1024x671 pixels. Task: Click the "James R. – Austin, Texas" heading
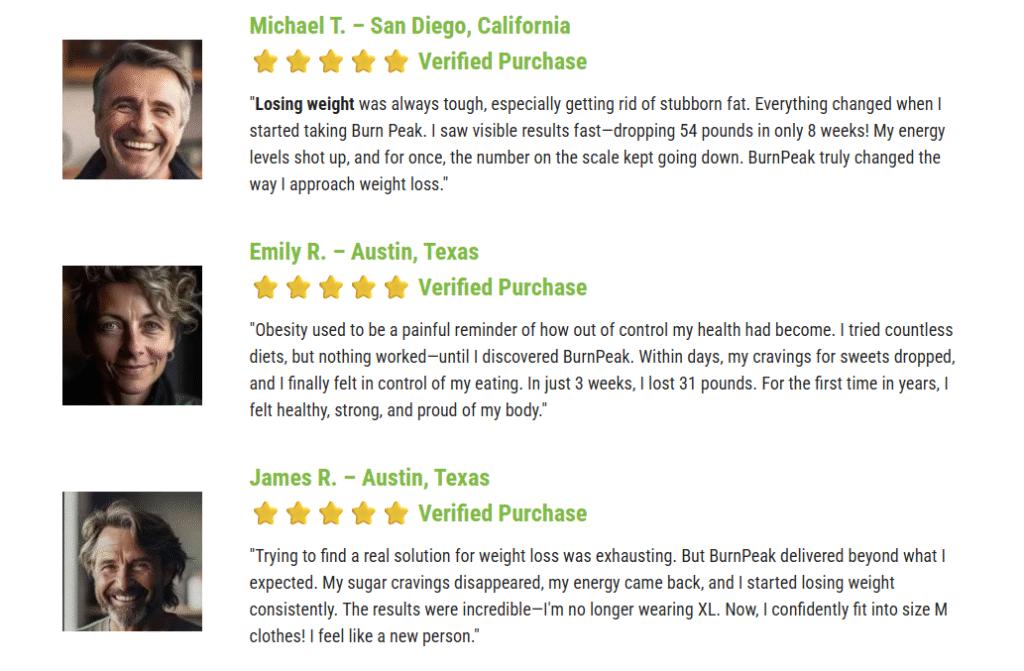[369, 478]
